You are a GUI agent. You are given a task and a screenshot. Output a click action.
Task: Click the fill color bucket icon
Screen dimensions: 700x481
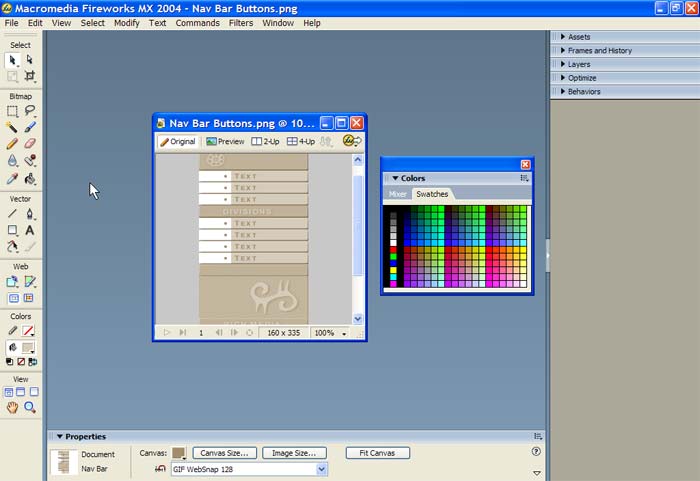(12, 347)
